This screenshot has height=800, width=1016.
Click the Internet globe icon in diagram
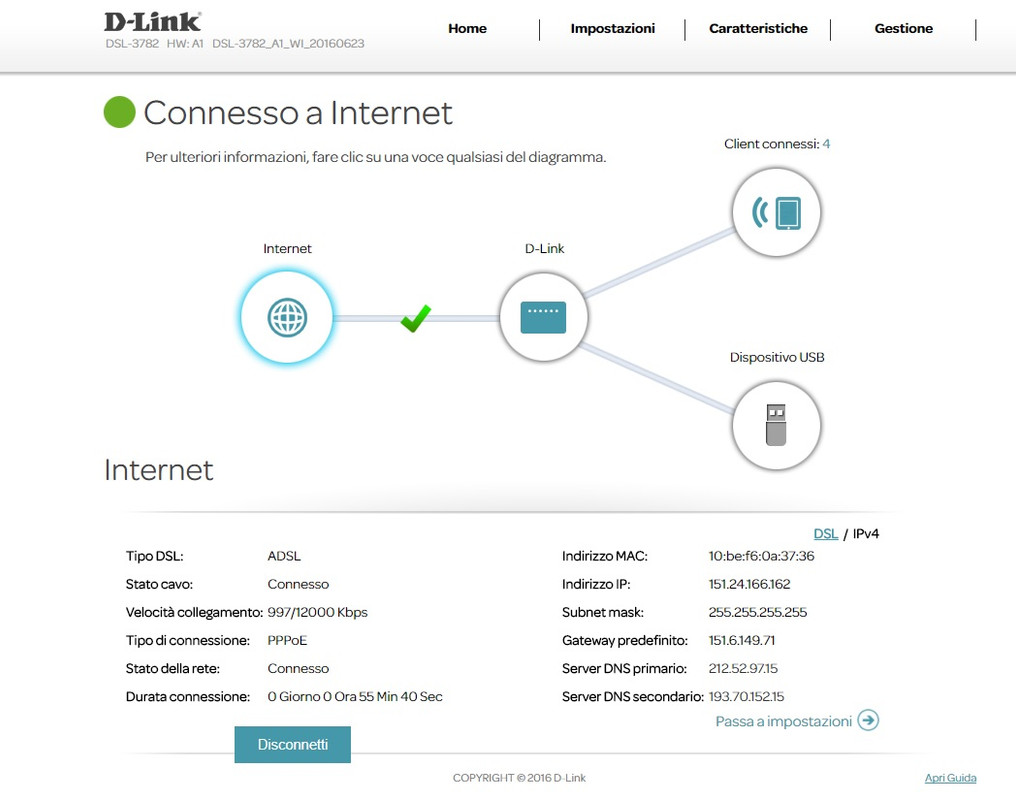point(287,317)
